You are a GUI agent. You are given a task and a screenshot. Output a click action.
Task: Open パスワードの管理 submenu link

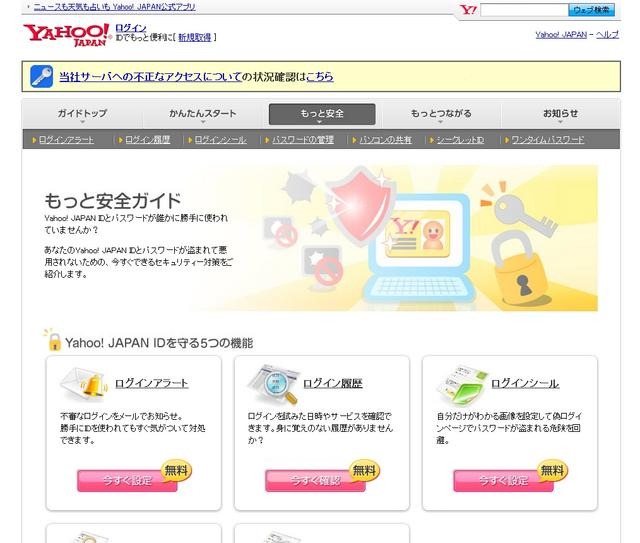pyautogui.click(x=302, y=140)
